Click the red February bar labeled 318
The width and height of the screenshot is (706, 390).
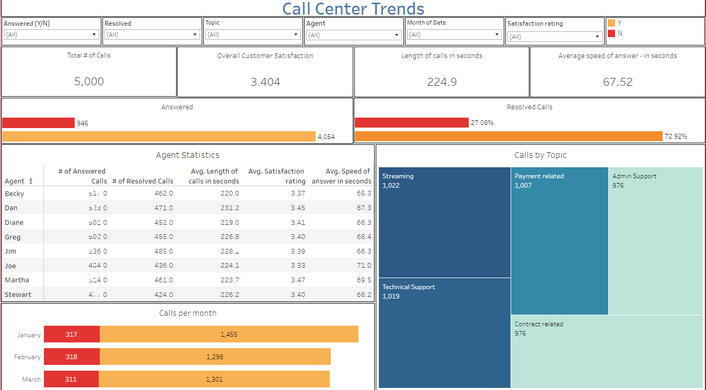tap(72, 357)
